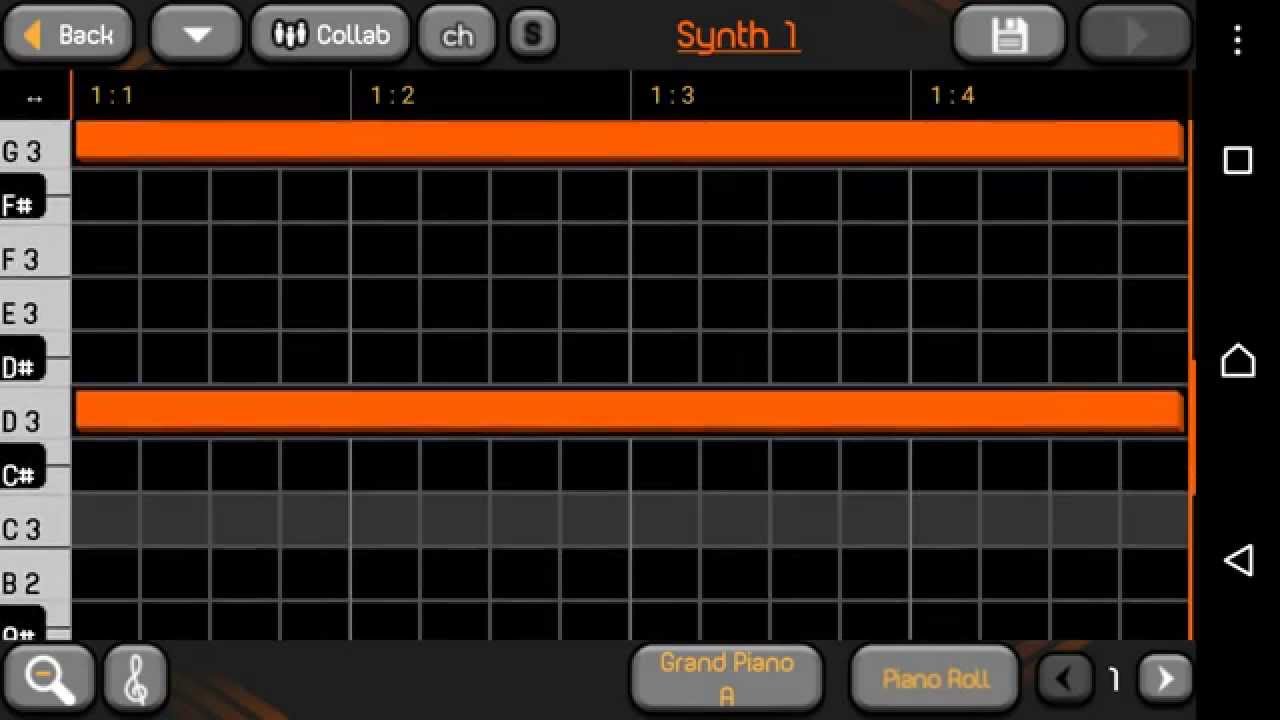This screenshot has width=1280, height=720.
Task: Go to previous pattern with left arrow
Action: [1064, 680]
